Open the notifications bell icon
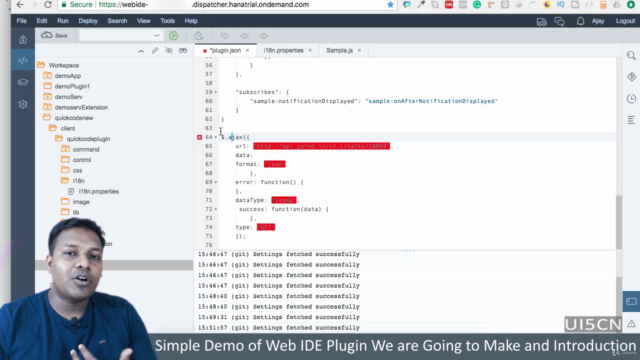640x360 pixels. (580, 21)
